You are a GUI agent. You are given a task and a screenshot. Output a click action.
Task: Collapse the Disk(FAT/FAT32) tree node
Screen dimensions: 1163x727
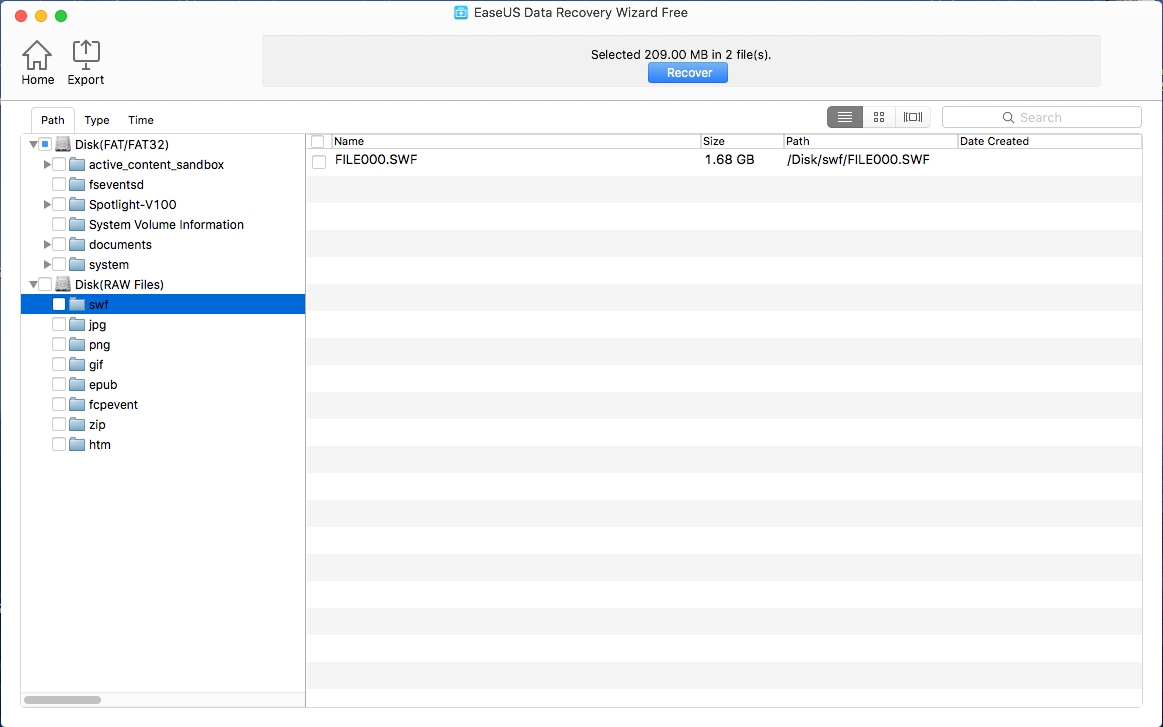point(33,144)
